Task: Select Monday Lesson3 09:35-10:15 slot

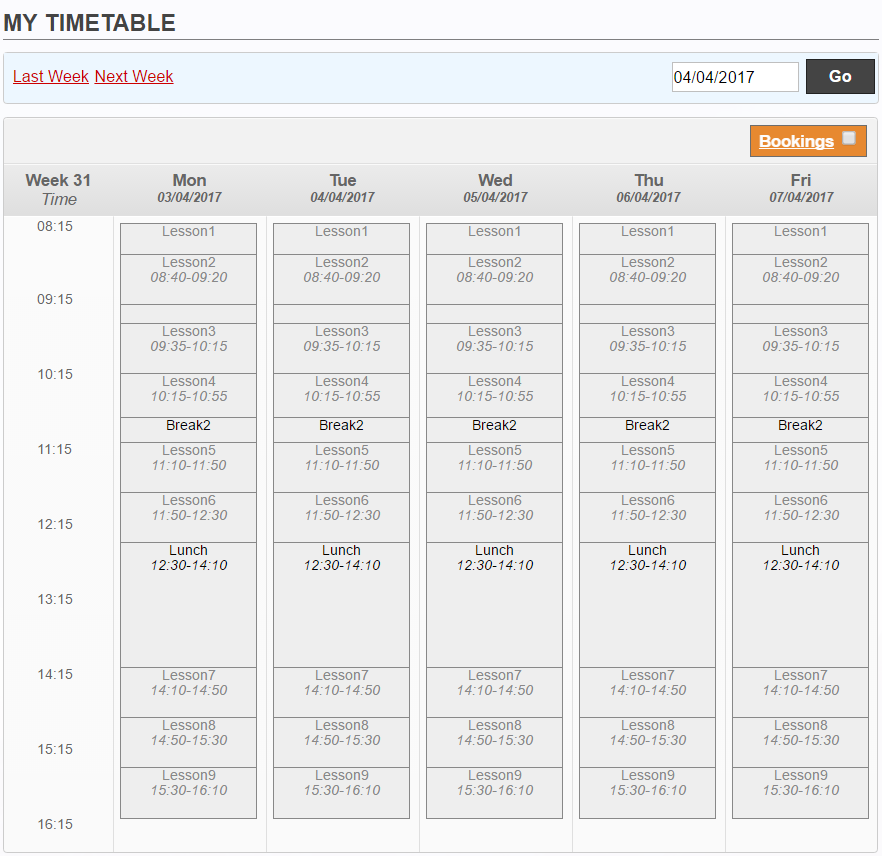Action: [188, 348]
